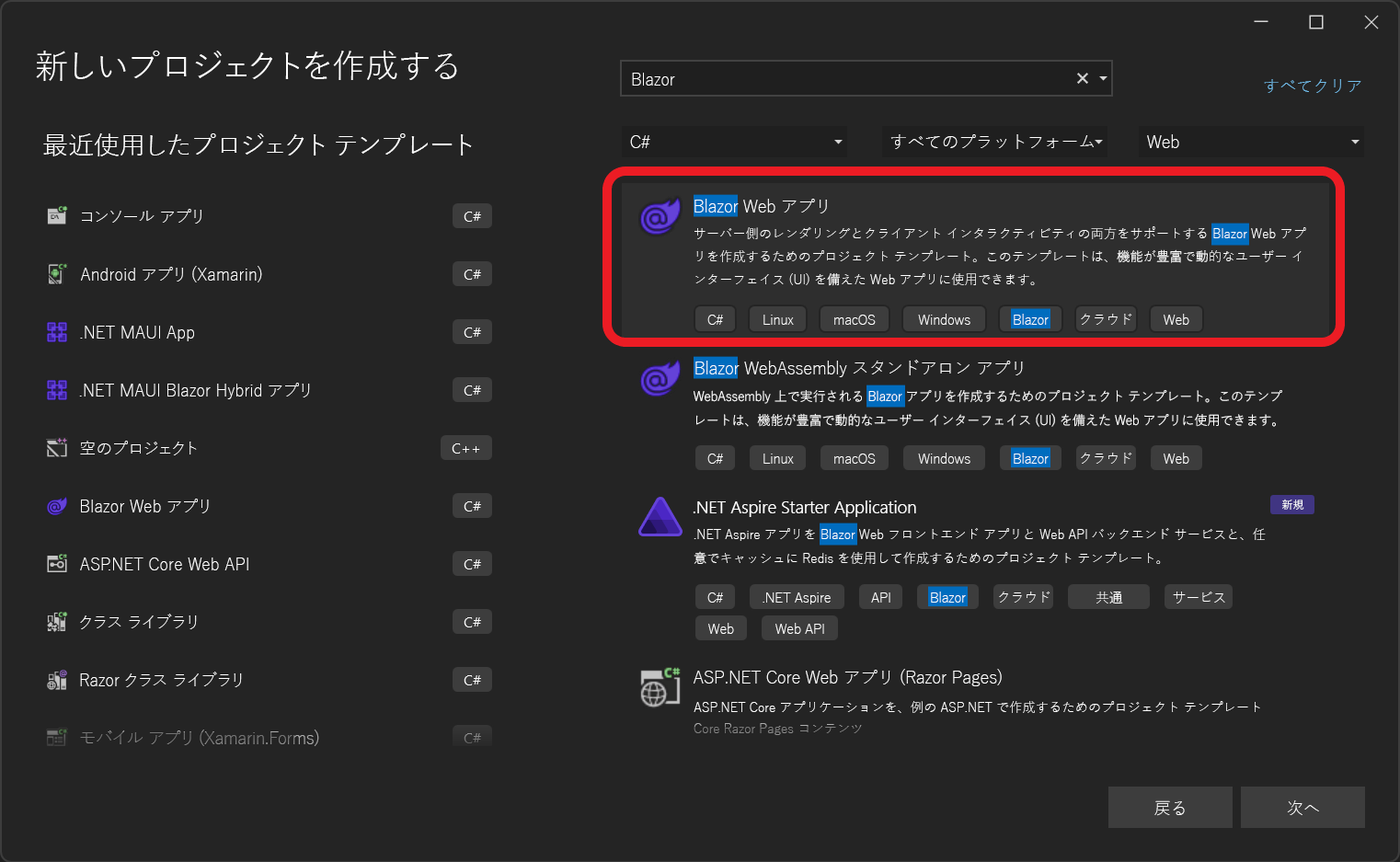Screen dimensions: 1400x862
Task: Select the recent Android アプリ (Xamarin) template
Action: click(171, 274)
